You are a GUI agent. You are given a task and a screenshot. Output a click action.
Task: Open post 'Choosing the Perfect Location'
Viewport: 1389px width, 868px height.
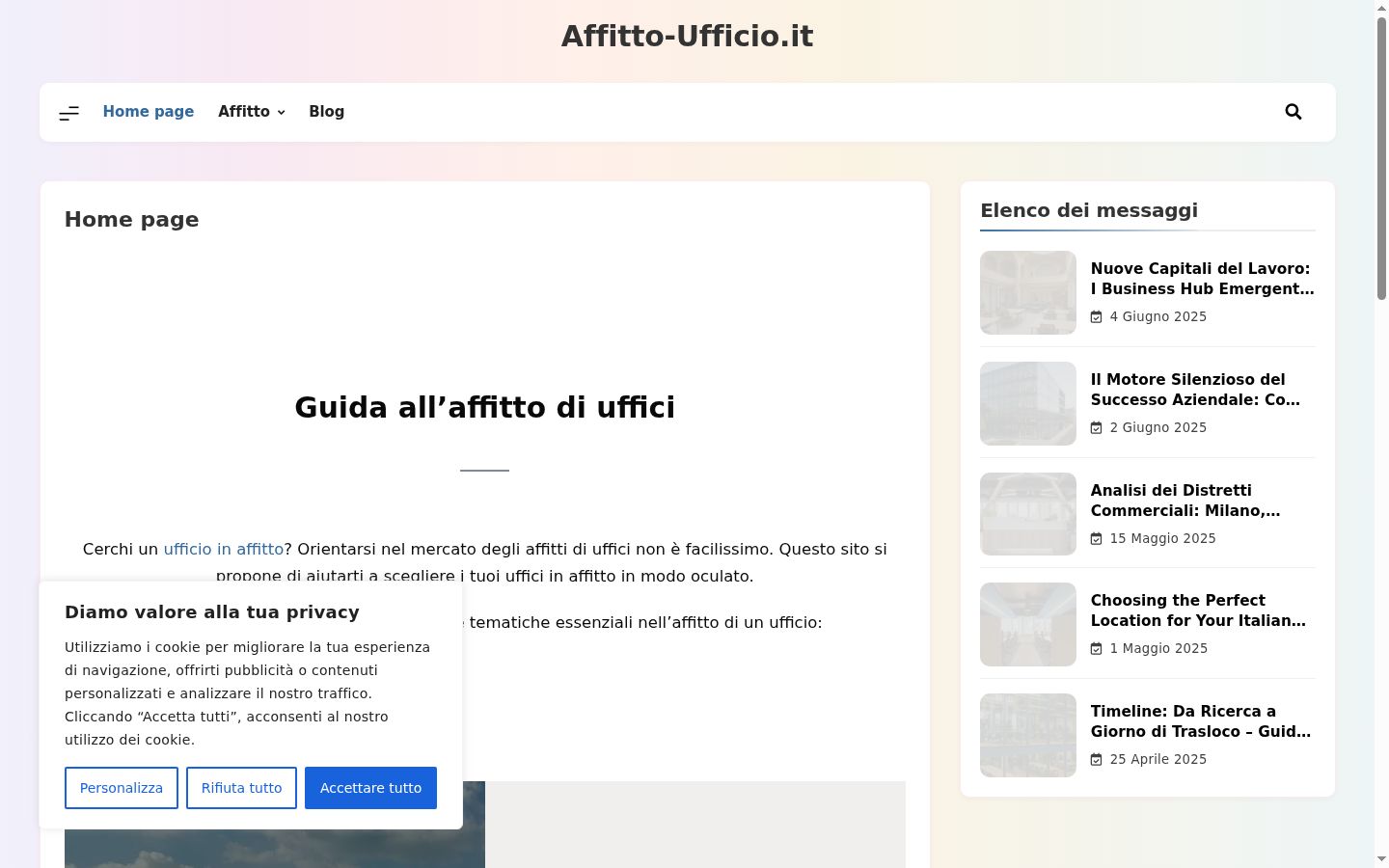coord(1198,610)
